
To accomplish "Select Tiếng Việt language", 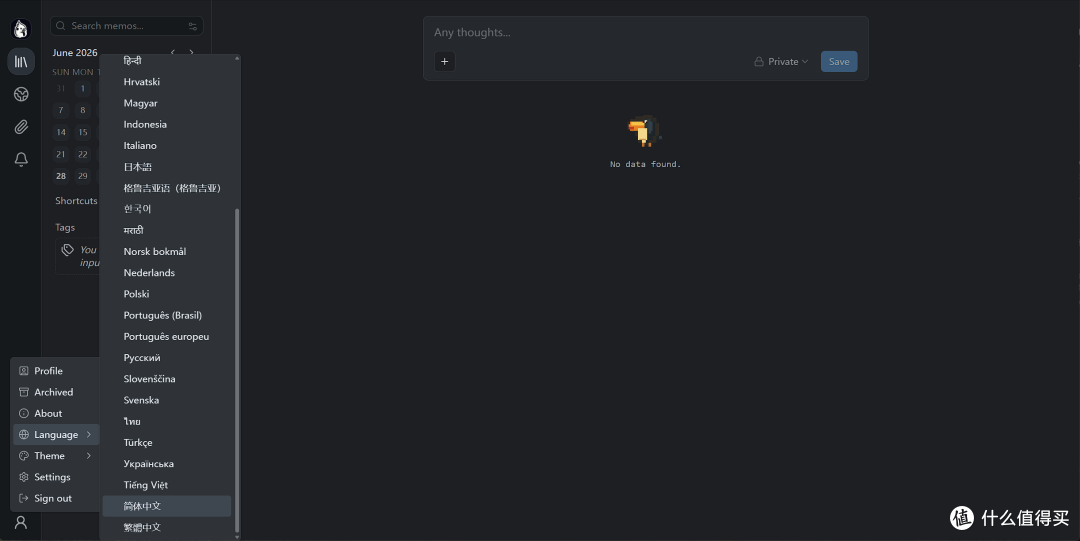I will (167, 485).
